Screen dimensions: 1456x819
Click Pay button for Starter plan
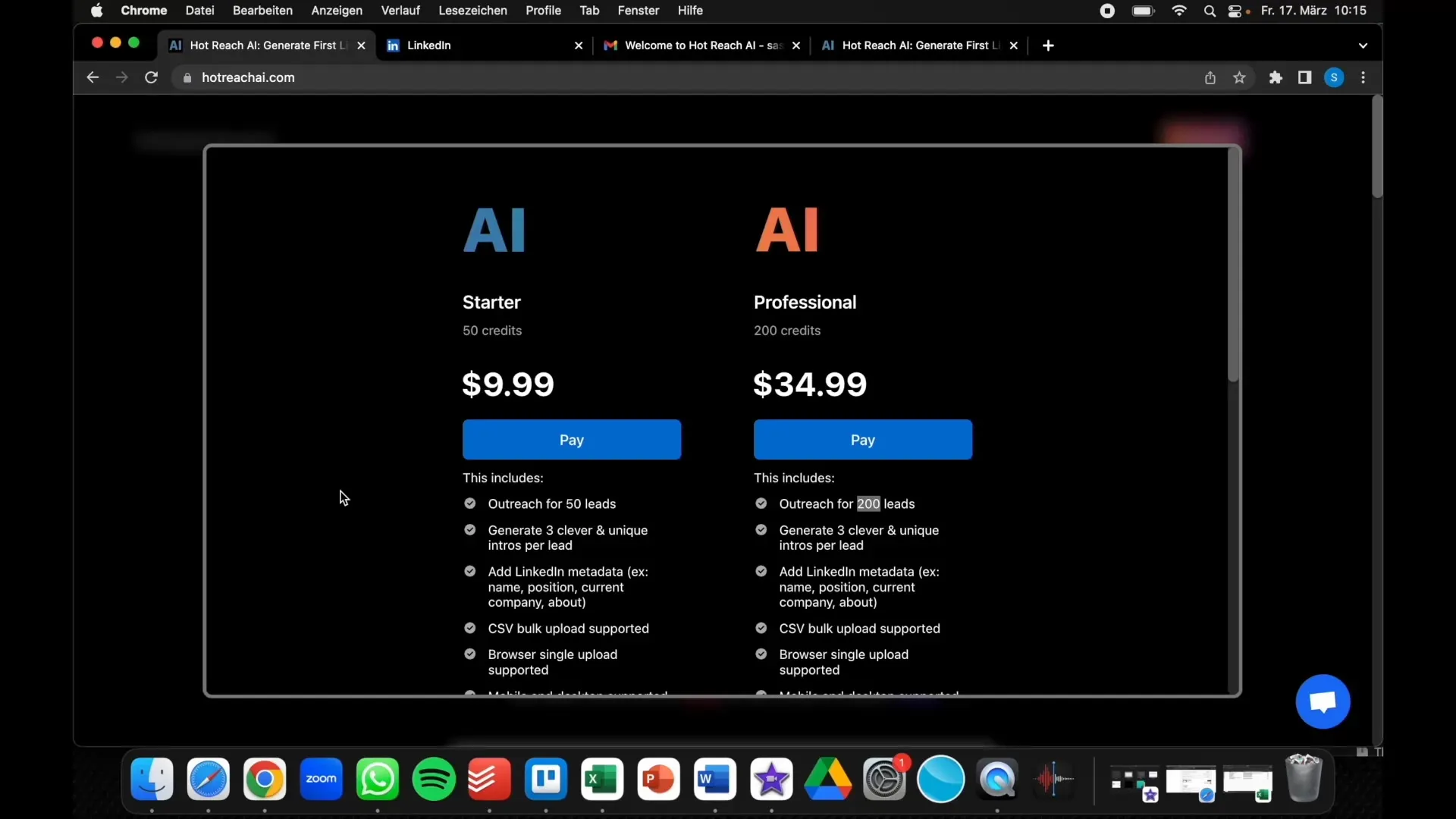pos(572,440)
